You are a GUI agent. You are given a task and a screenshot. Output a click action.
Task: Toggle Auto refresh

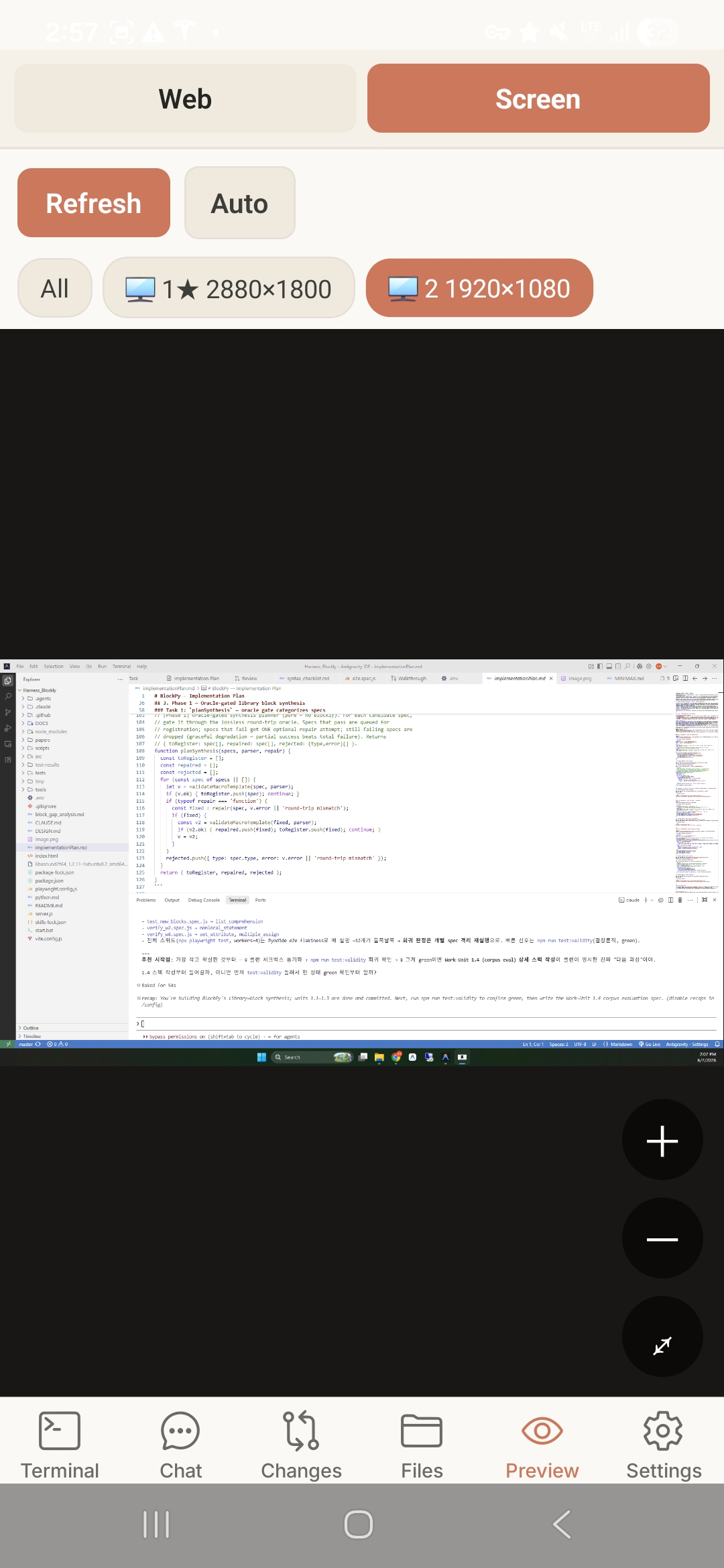coord(240,203)
